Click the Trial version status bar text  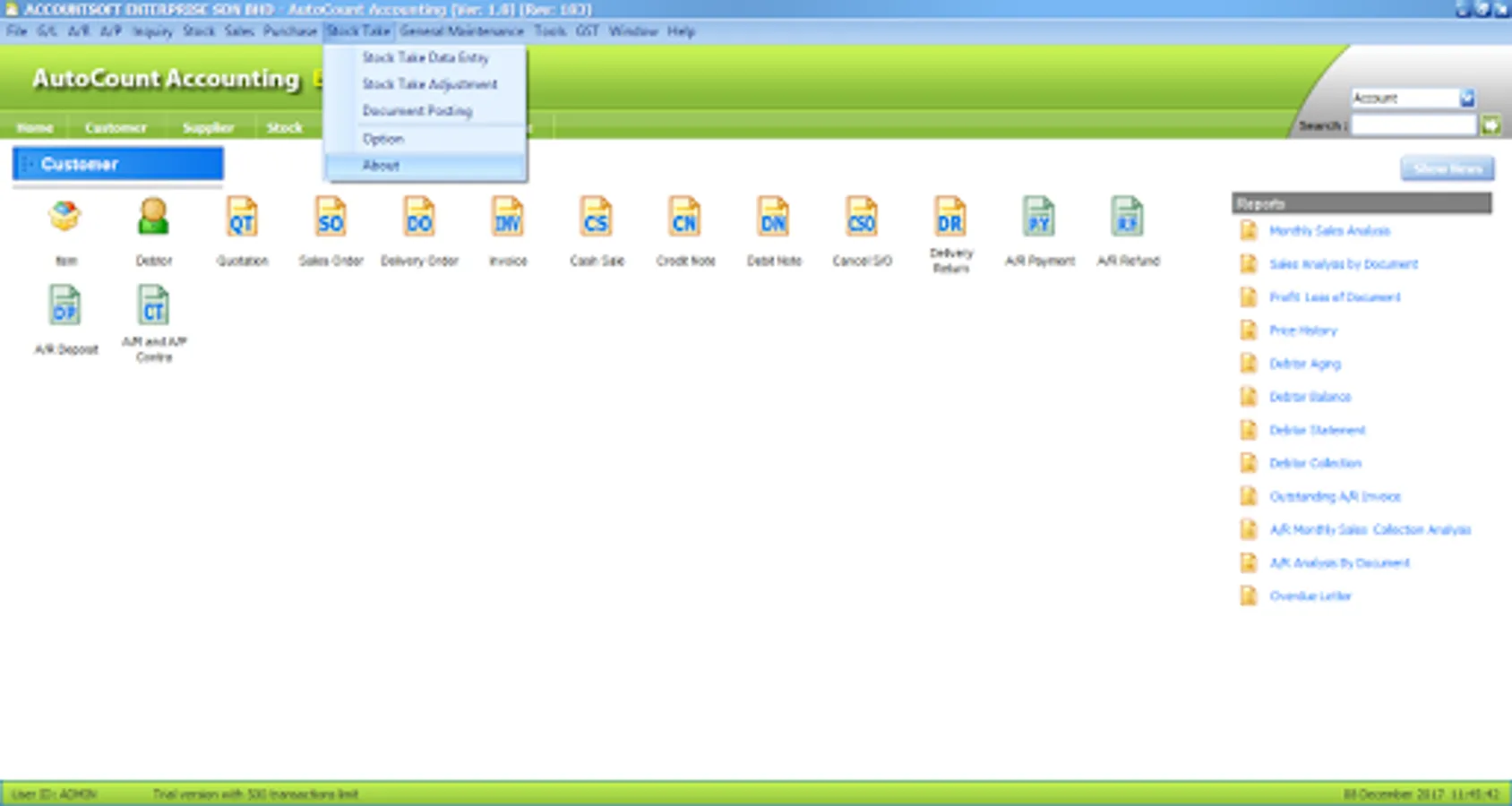click(x=255, y=793)
